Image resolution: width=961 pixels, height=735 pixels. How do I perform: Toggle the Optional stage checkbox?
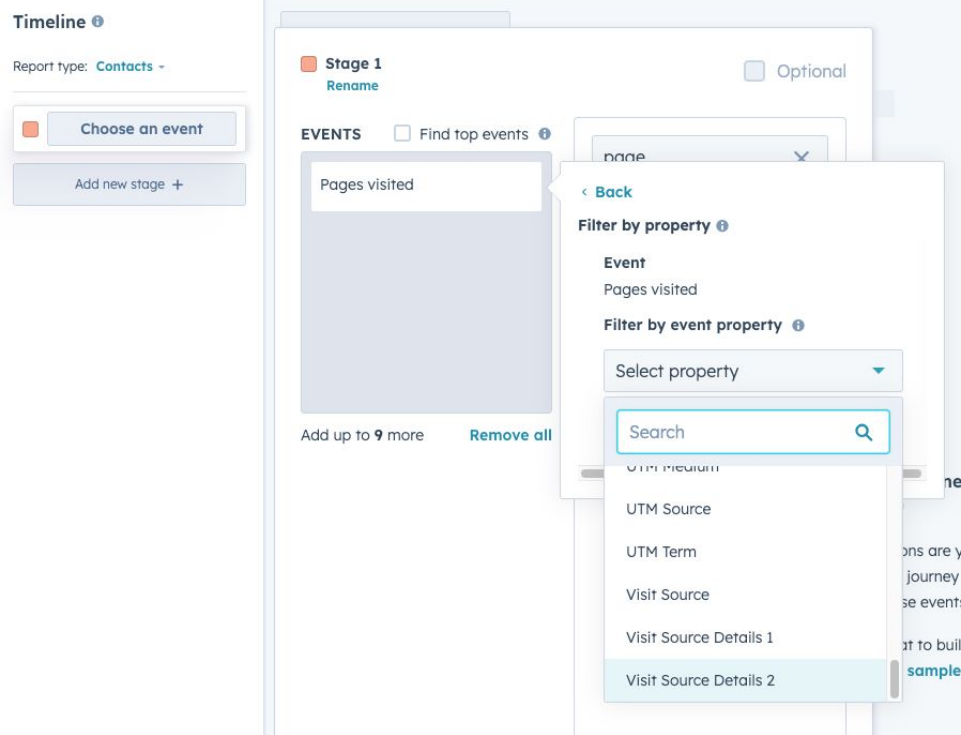754,71
